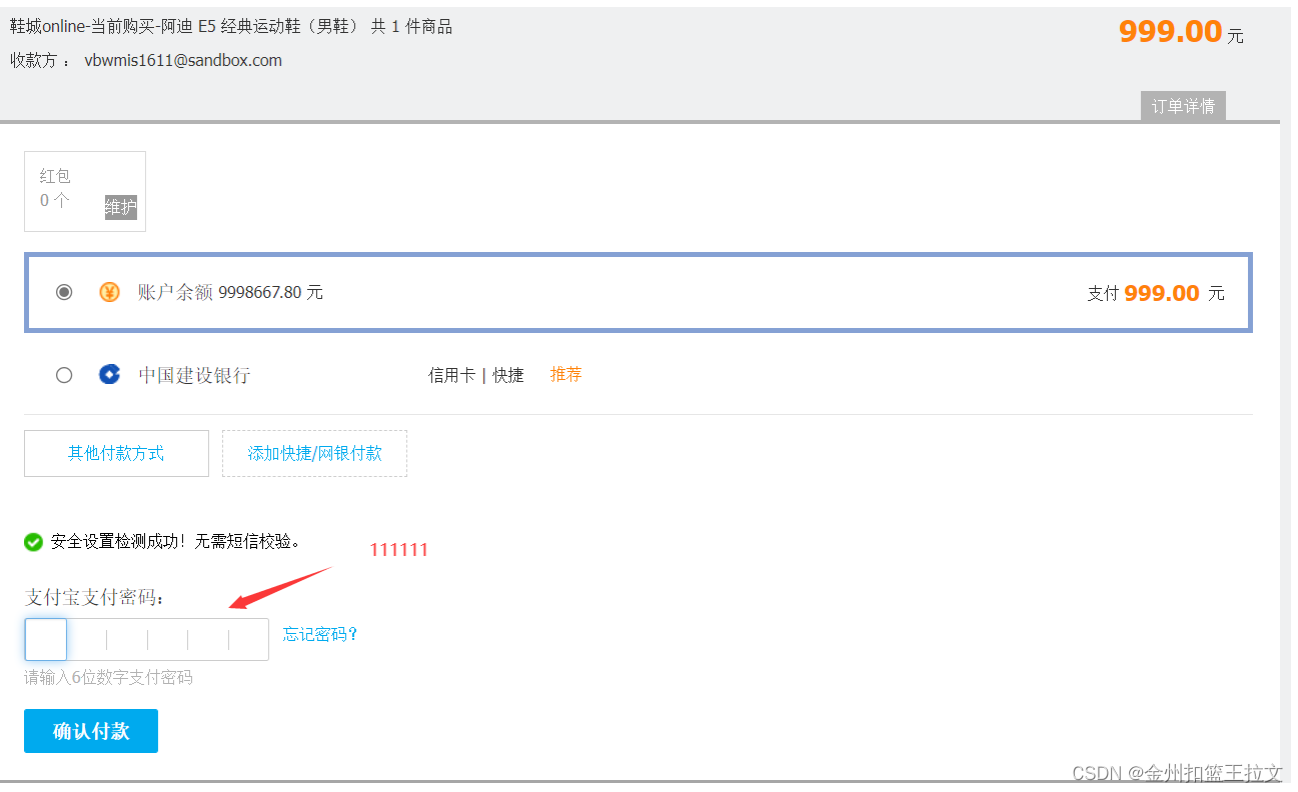Viewport: 1298px width, 792px height.
Task: Click the 中国建设银行 bank name text
Action: tap(194, 375)
